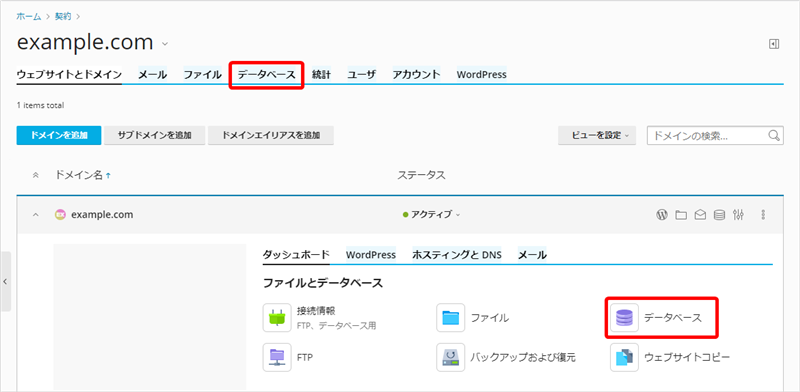Open the アクティブ status dropdown
The image size is (800, 392).
click(x=431, y=215)
